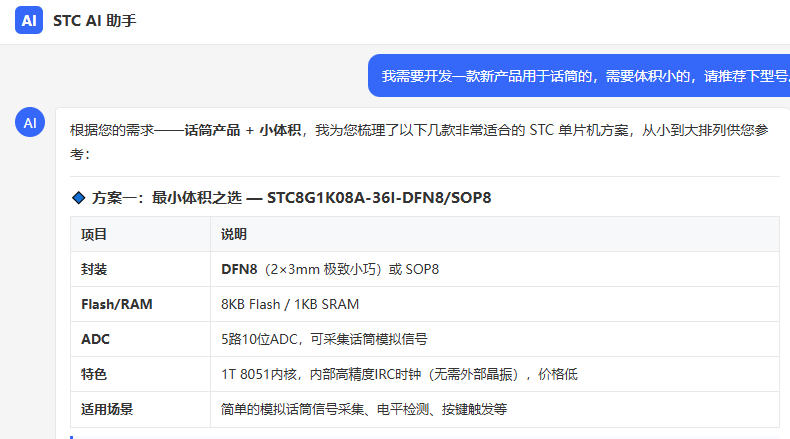Click the 项目 column header
Viewport: 790px width, 439px height.
[141, 234]
